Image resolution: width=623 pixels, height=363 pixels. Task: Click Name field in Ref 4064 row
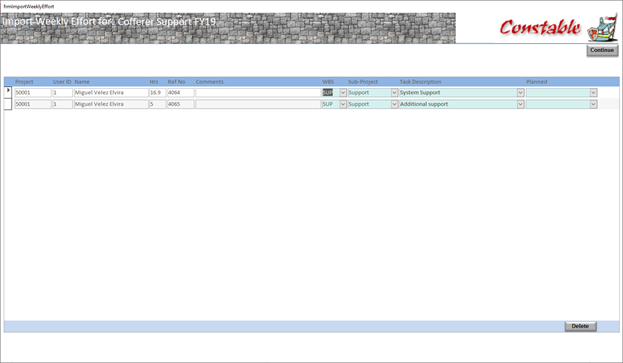(111, 93)
